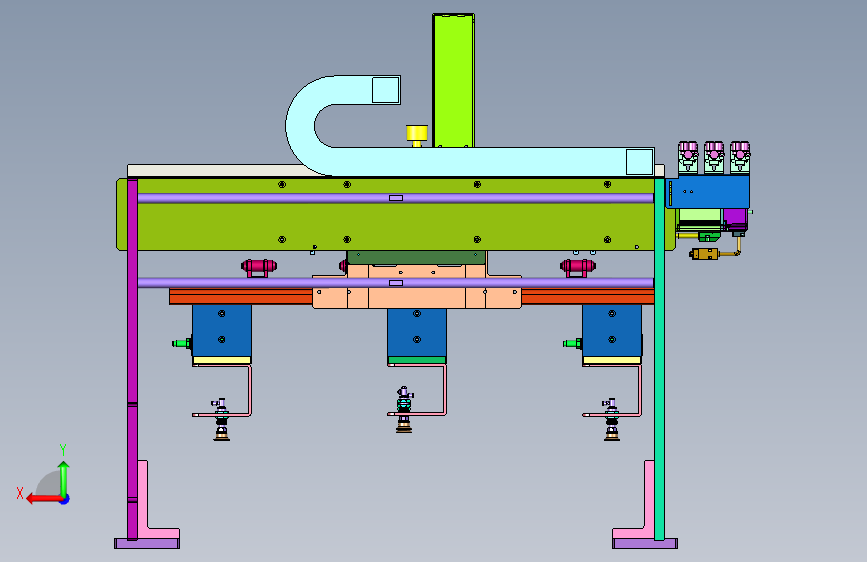Pick the beige top plate strip

point(216,170)
